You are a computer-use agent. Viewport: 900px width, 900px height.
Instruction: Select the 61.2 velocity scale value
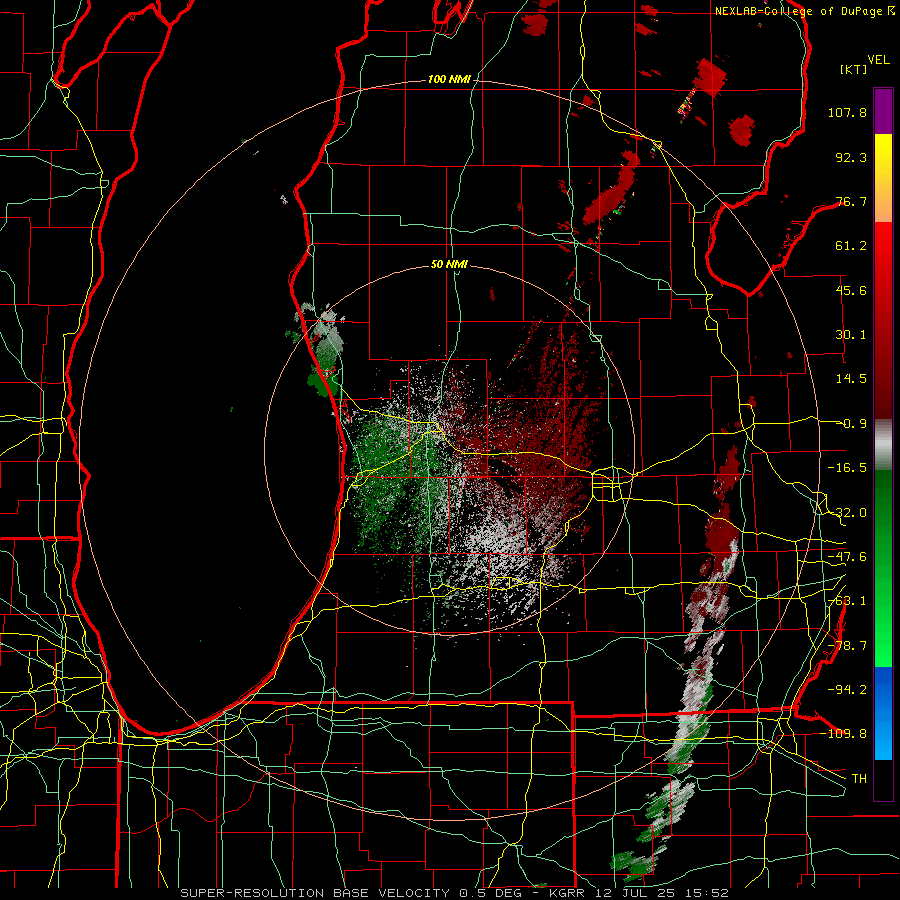851,246
